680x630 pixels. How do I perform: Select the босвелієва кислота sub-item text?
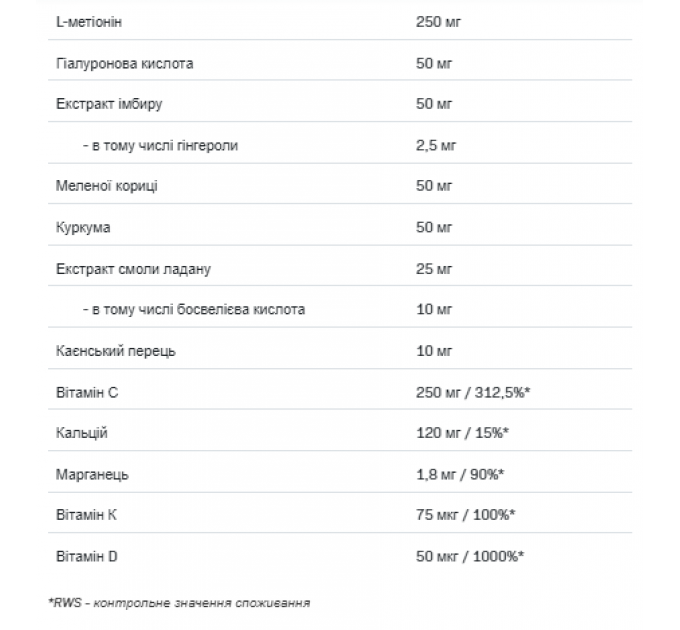(194, 309)
